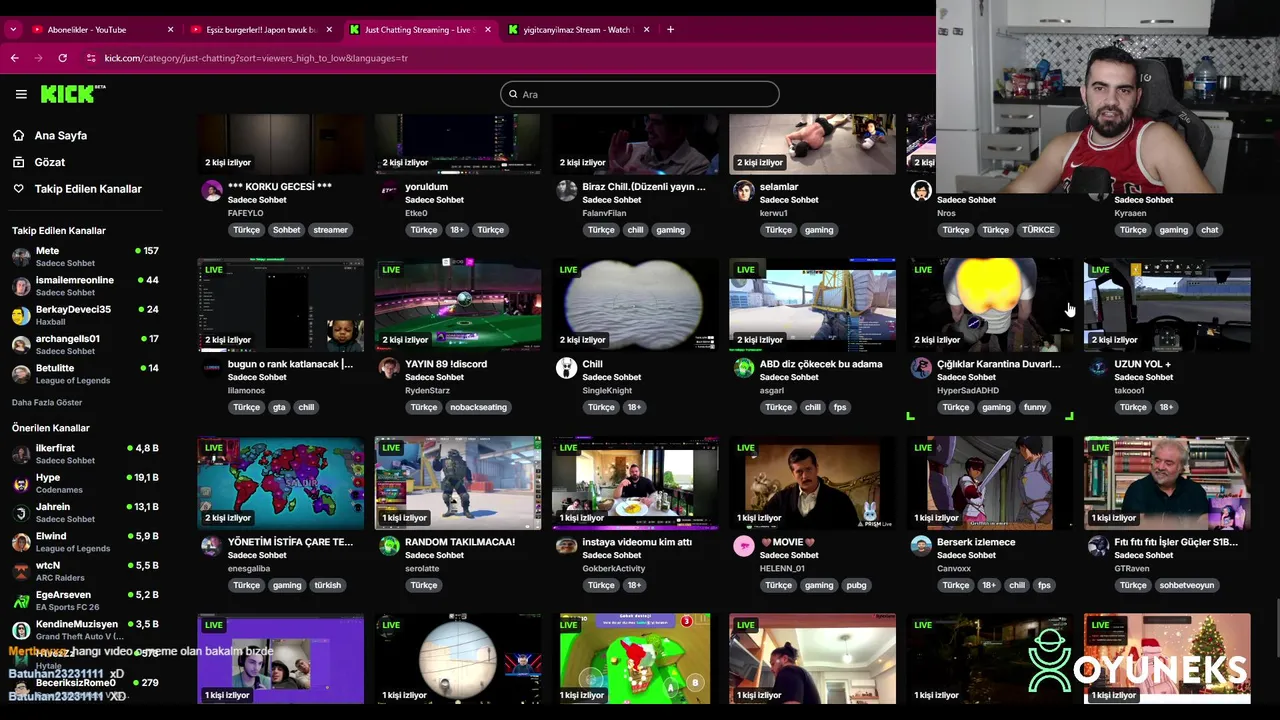The image size is (1280, 720).
Task: Click Biraz Chill stream avatar
Action: (x=566, y=190)
